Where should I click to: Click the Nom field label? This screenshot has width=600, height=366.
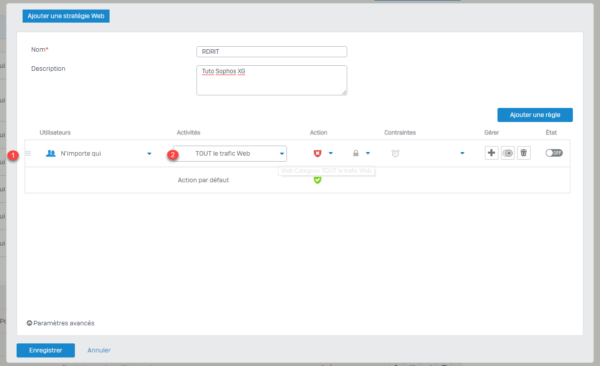point(39,49)
